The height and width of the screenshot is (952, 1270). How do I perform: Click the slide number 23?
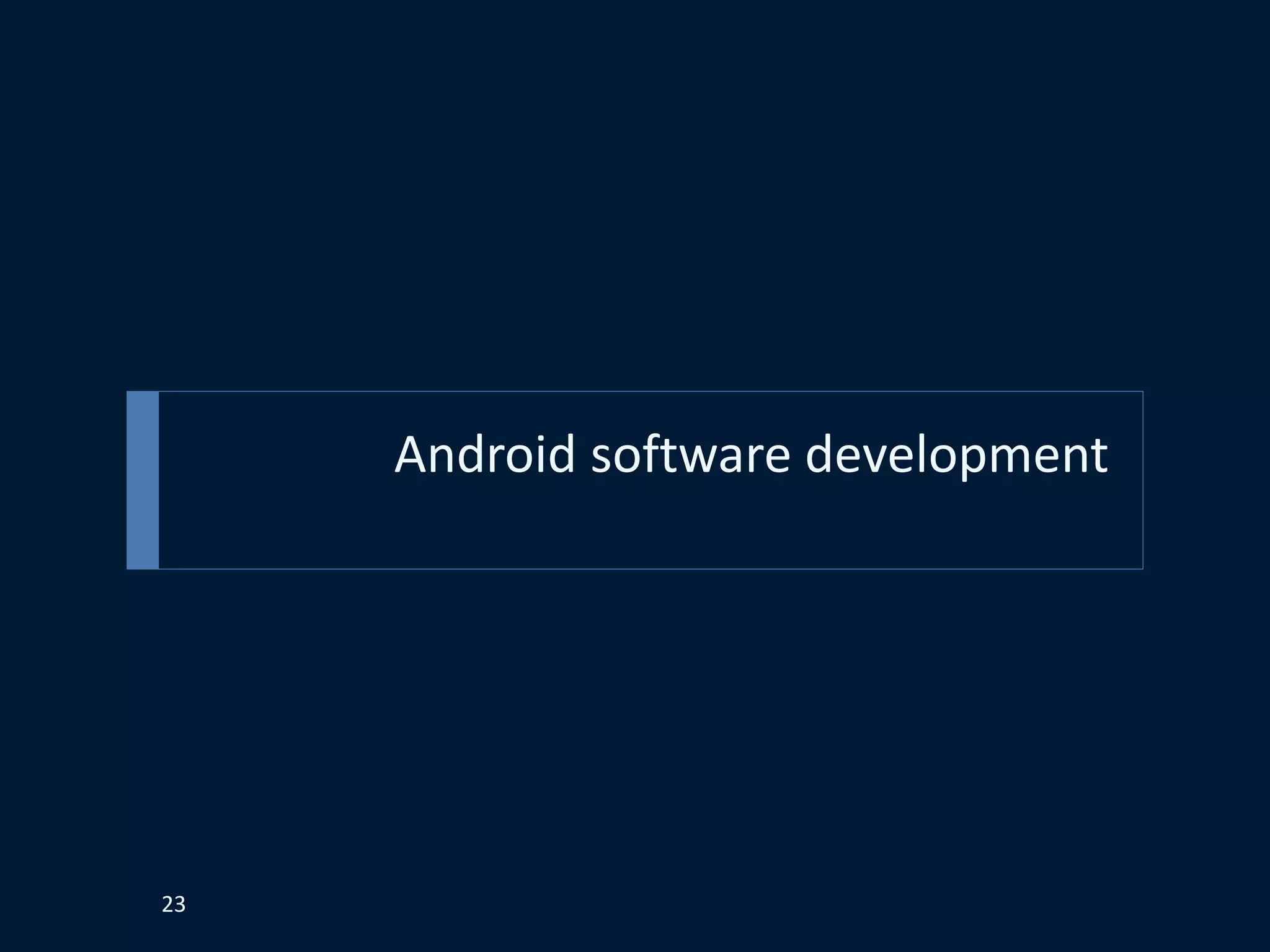(x=174, y=905)
